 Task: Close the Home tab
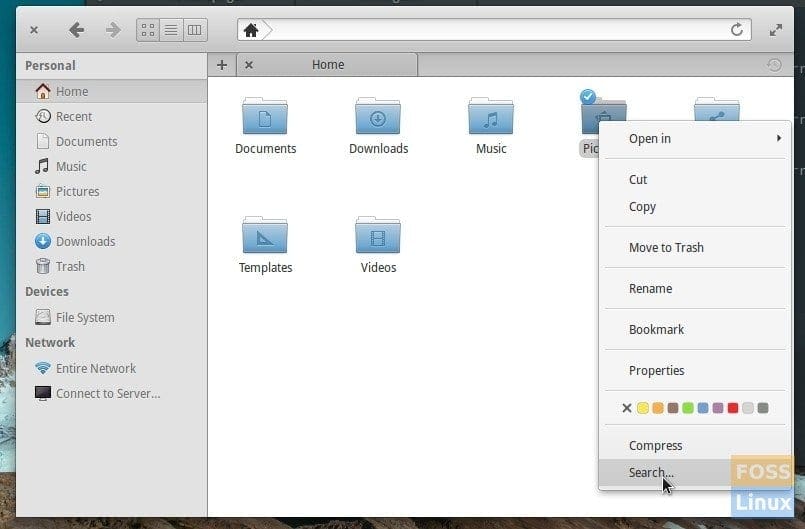click(x=249, y=65)
